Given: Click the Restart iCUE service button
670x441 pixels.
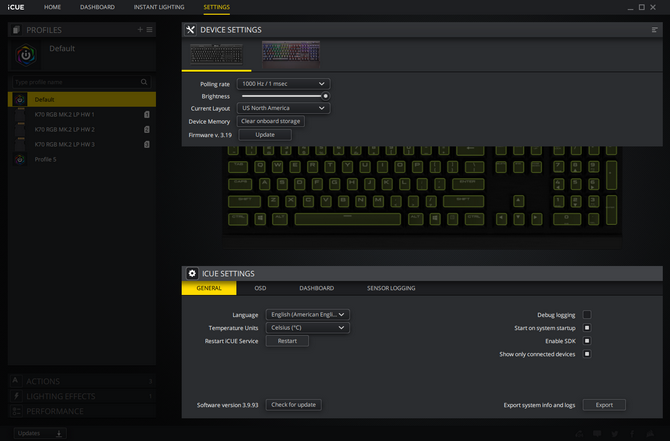Looking at the screenshot, I should click(287, 341).
